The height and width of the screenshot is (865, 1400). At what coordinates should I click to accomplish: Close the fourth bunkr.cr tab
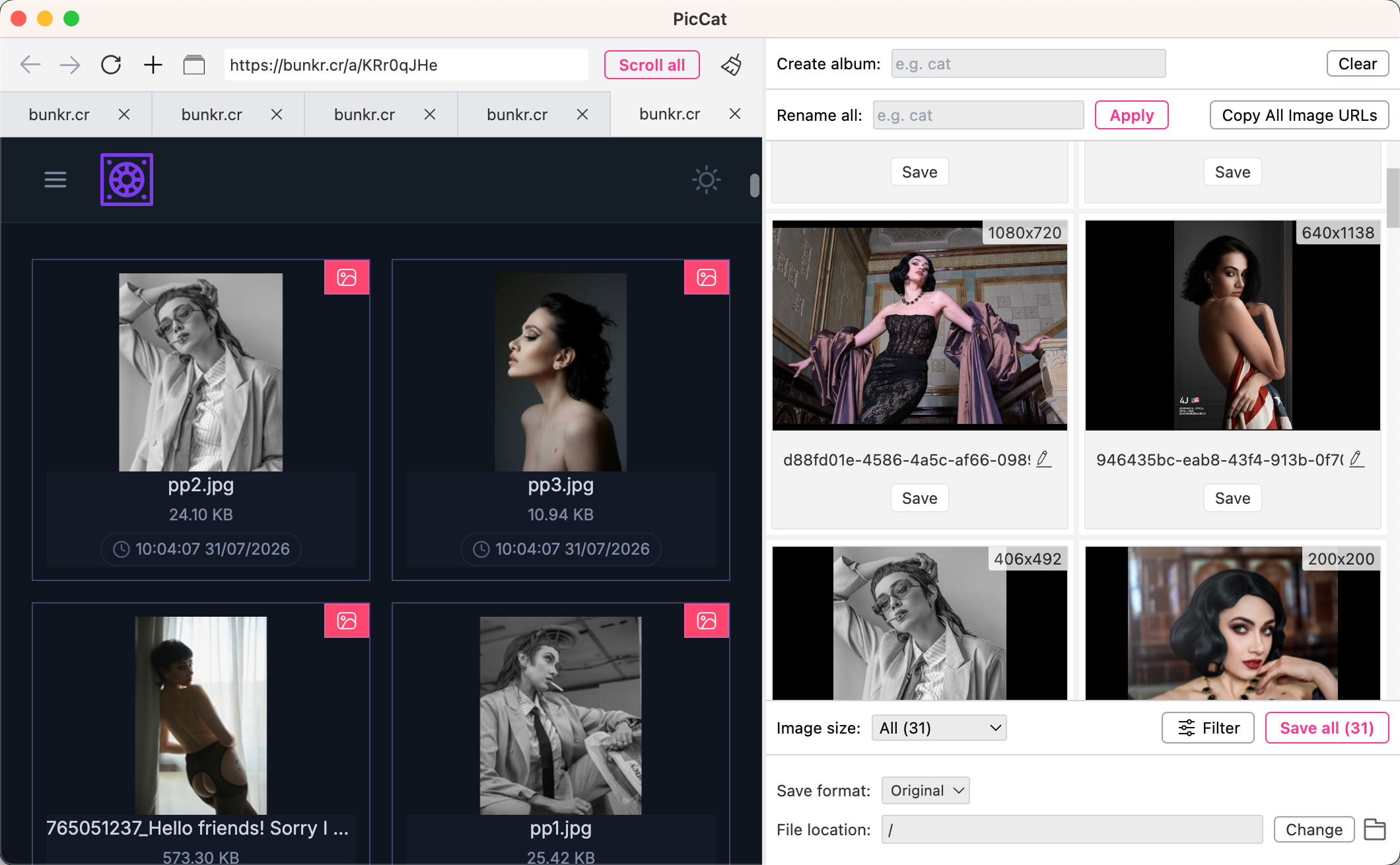pos(582,114)
